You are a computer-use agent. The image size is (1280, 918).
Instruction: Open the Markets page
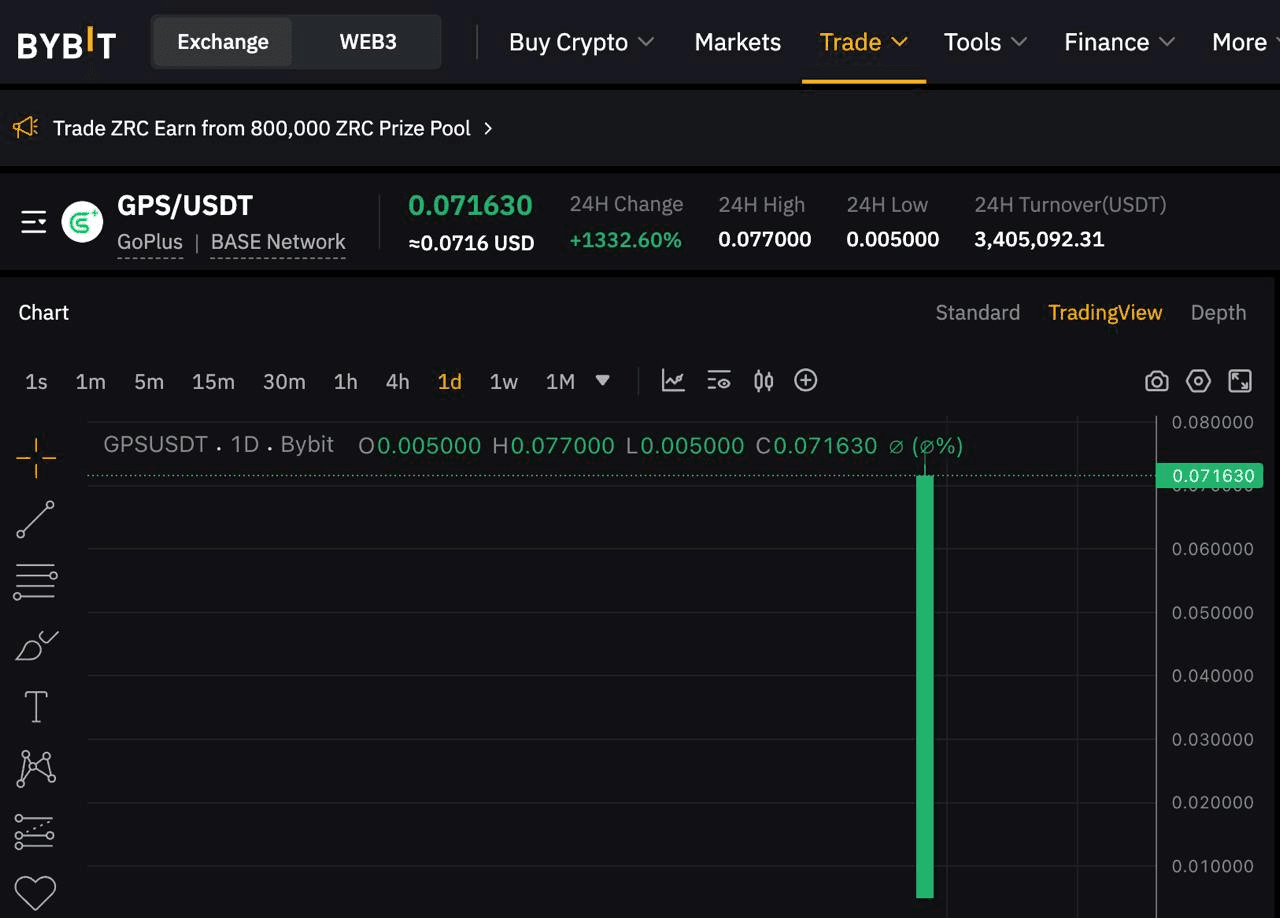738,42
